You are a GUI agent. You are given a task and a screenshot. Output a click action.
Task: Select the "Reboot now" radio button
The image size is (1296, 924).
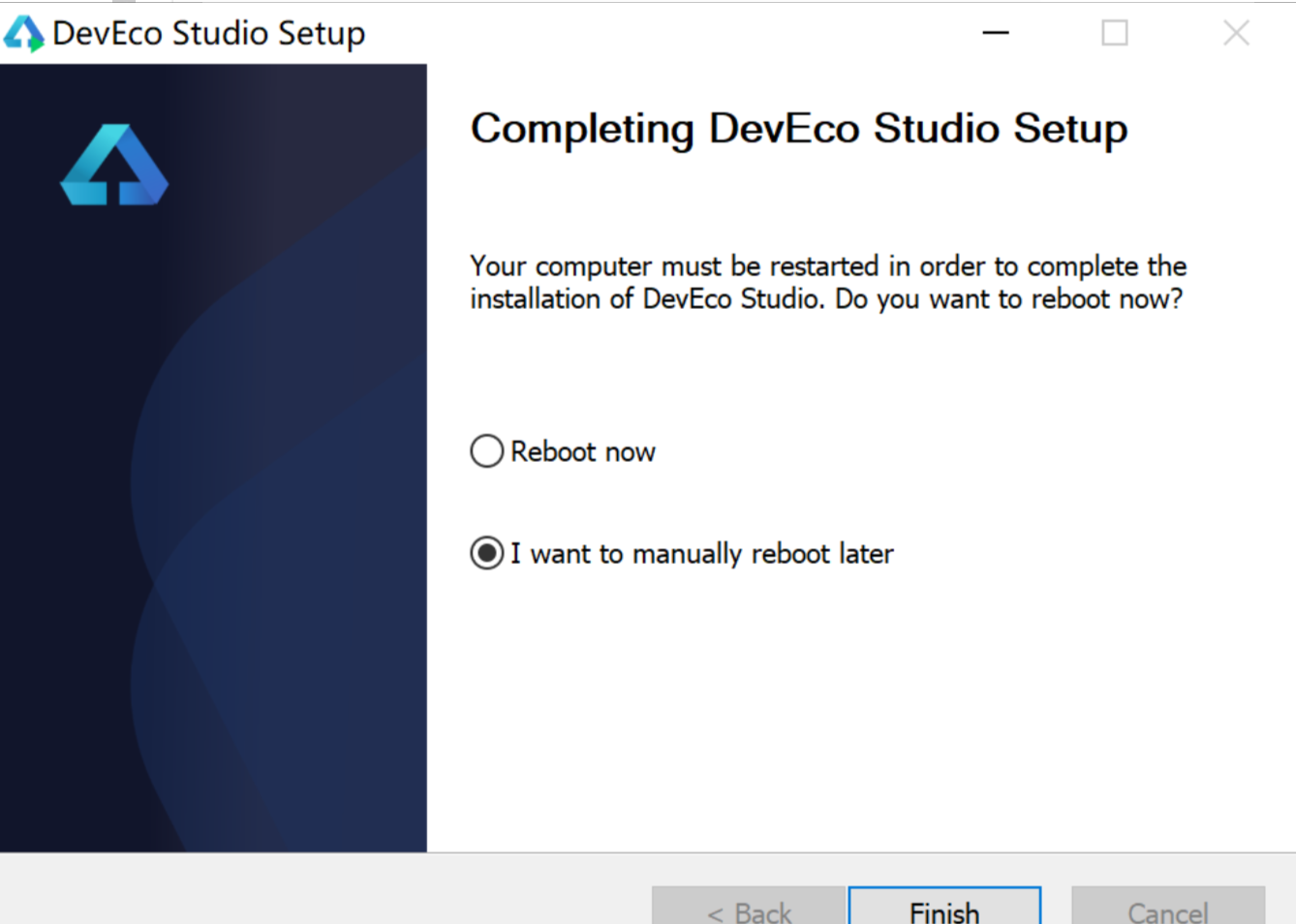[x=487, y=451]
